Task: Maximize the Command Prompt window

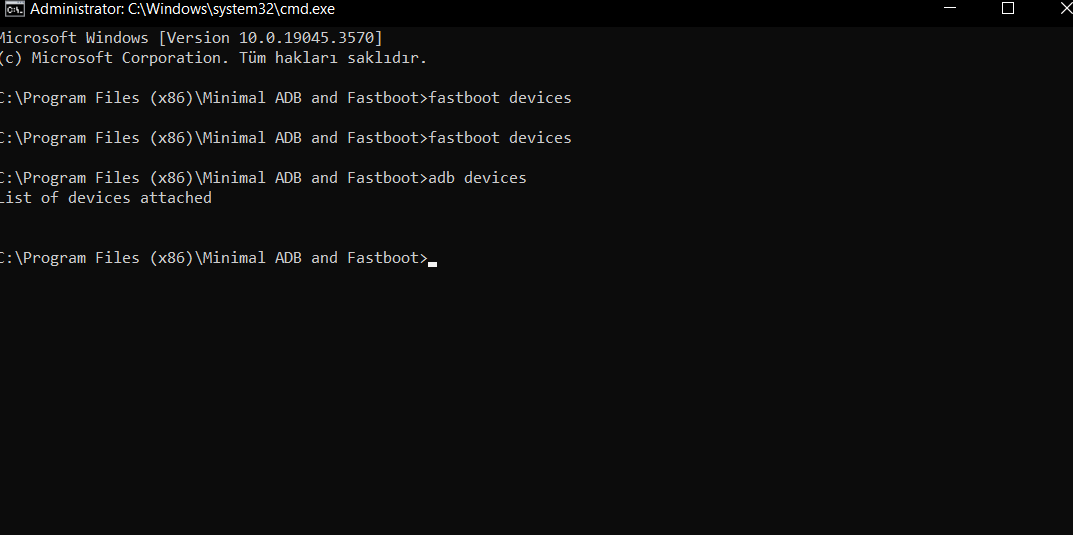Action: [x=1008, y=9]
